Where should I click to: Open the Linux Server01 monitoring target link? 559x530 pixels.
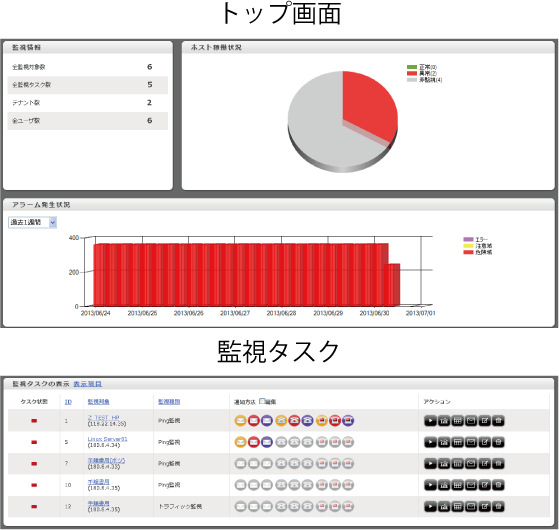pos(107,439)
